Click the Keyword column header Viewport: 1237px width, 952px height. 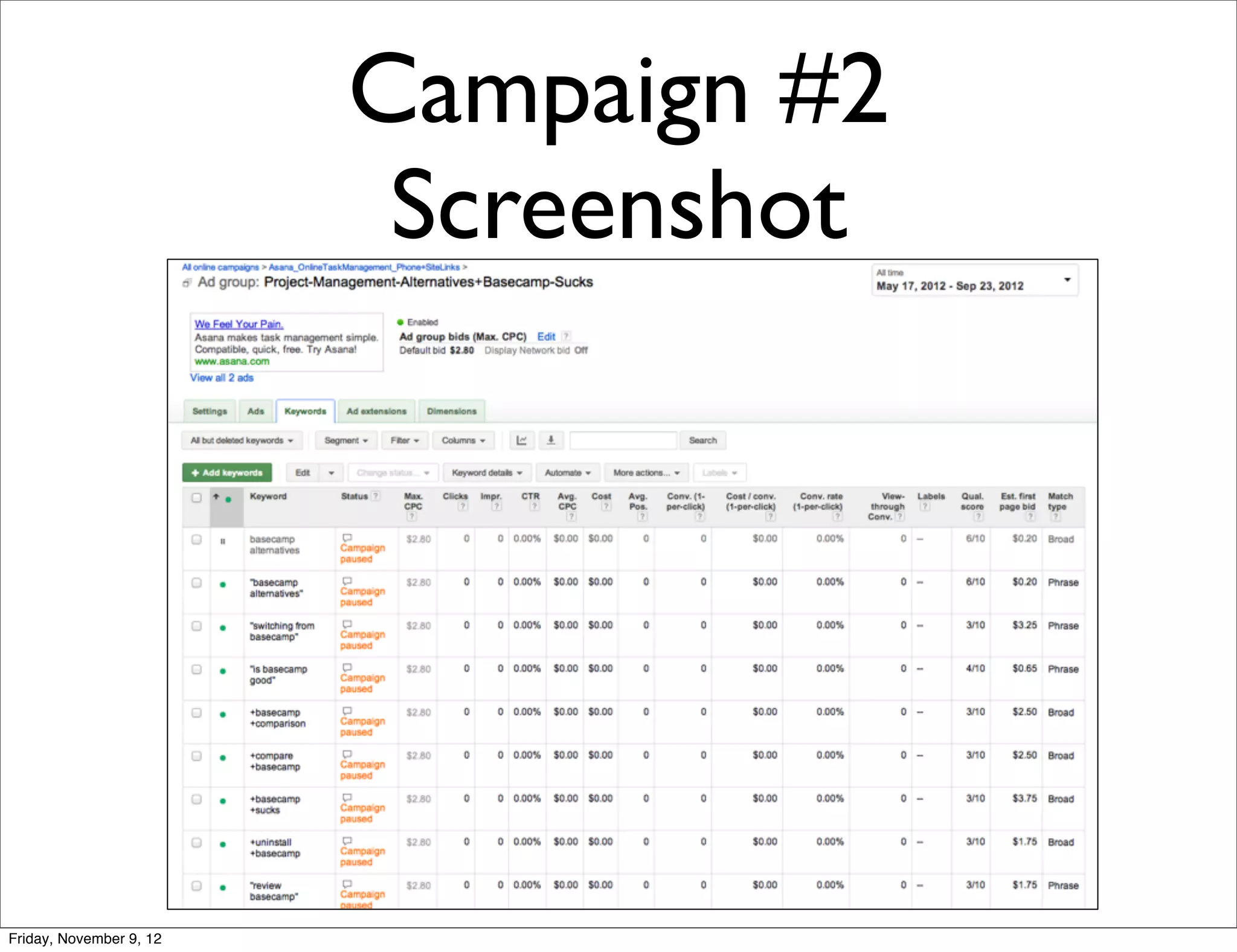tap(268, 497)
